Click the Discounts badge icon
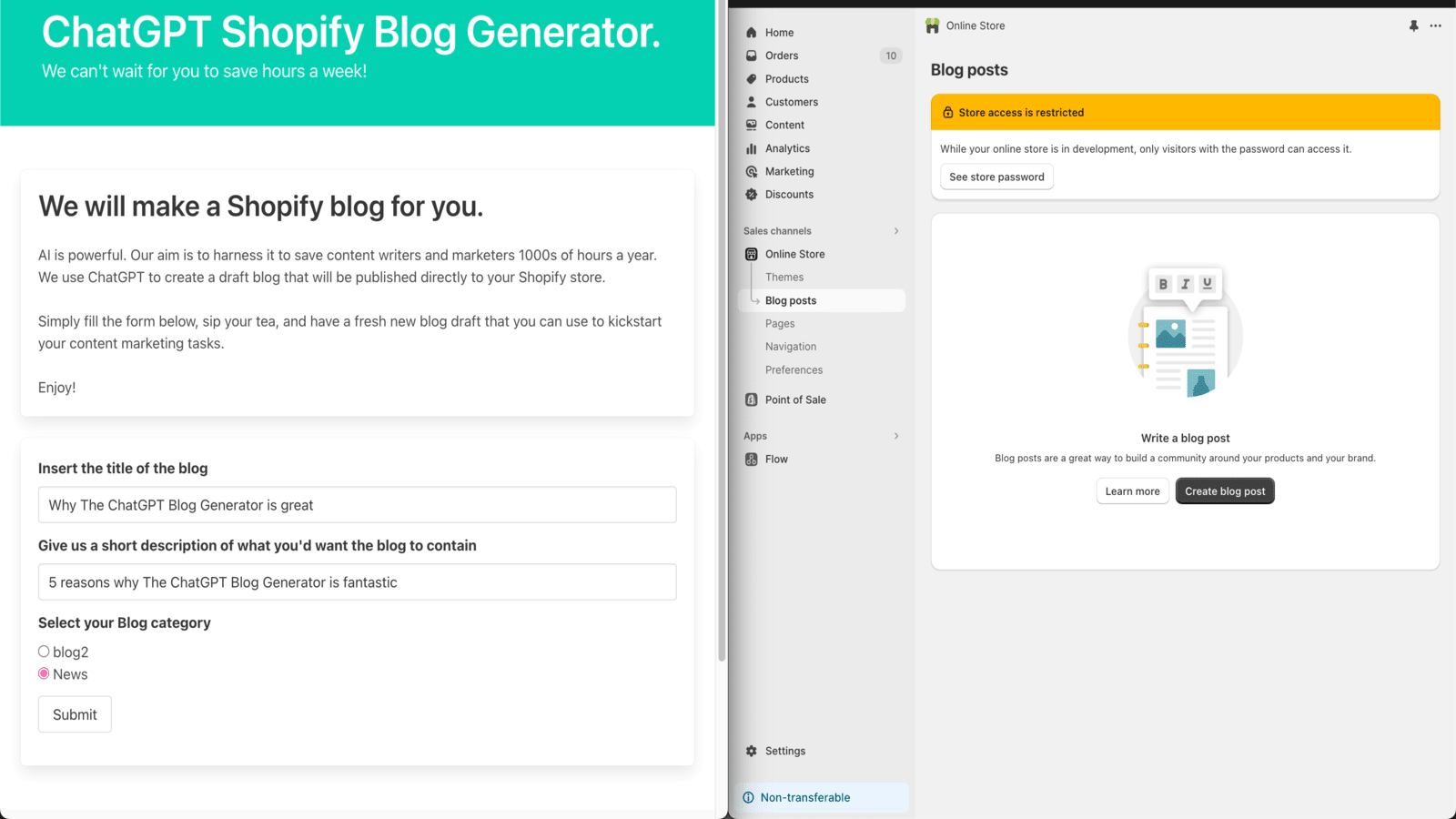This screenshot has width=1456, height=819. pyautogui.click(x=752, y=194)
